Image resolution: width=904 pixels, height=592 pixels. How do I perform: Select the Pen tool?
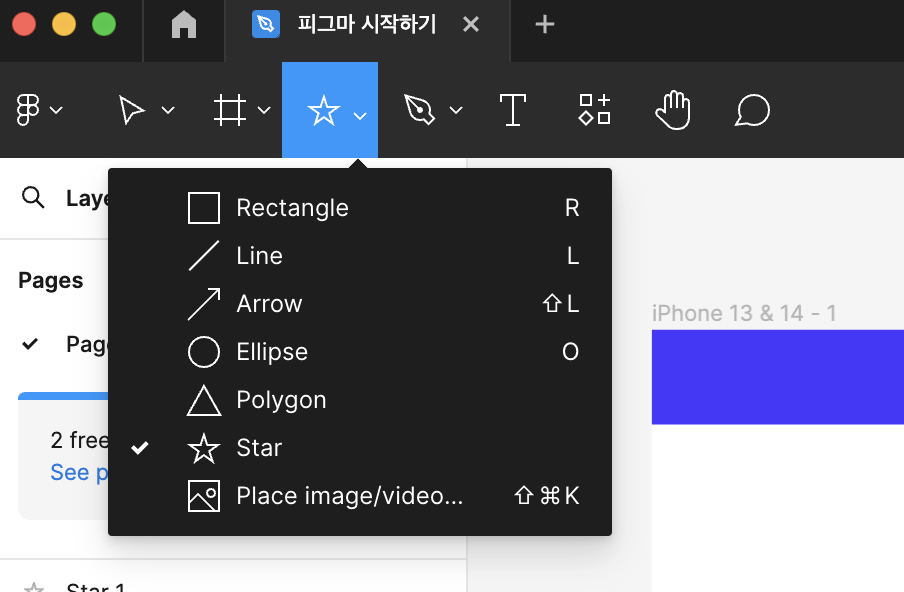click(419, 110)
